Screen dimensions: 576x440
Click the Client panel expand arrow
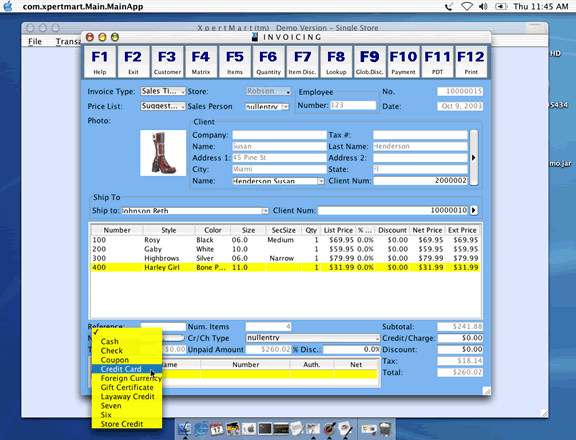[x=474, y=158]
